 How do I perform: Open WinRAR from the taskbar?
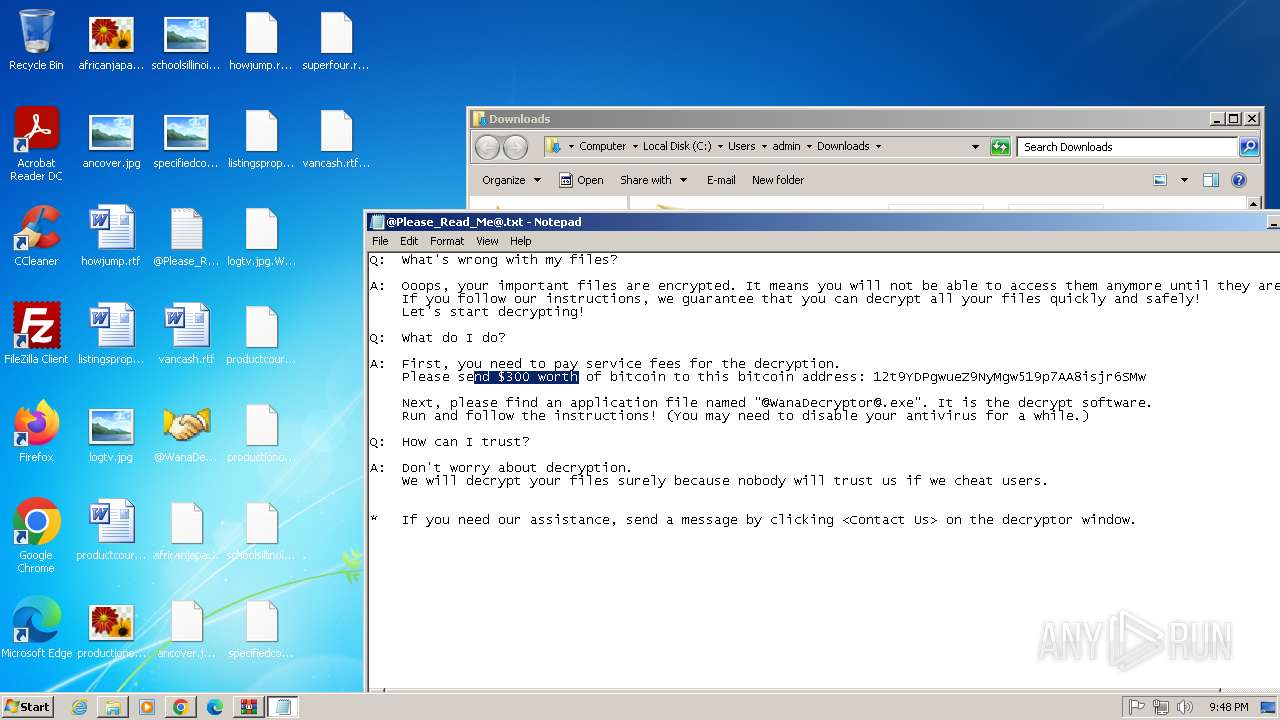click(249, 707)
